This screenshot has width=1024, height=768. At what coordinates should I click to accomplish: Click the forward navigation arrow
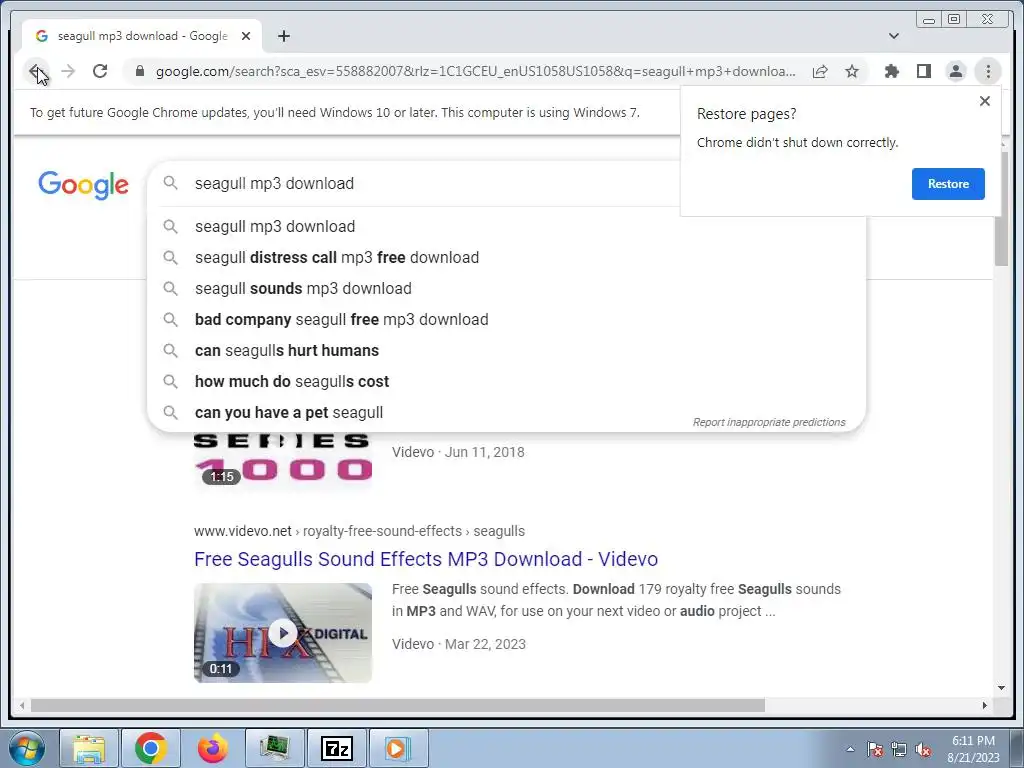tap(68, 71)
